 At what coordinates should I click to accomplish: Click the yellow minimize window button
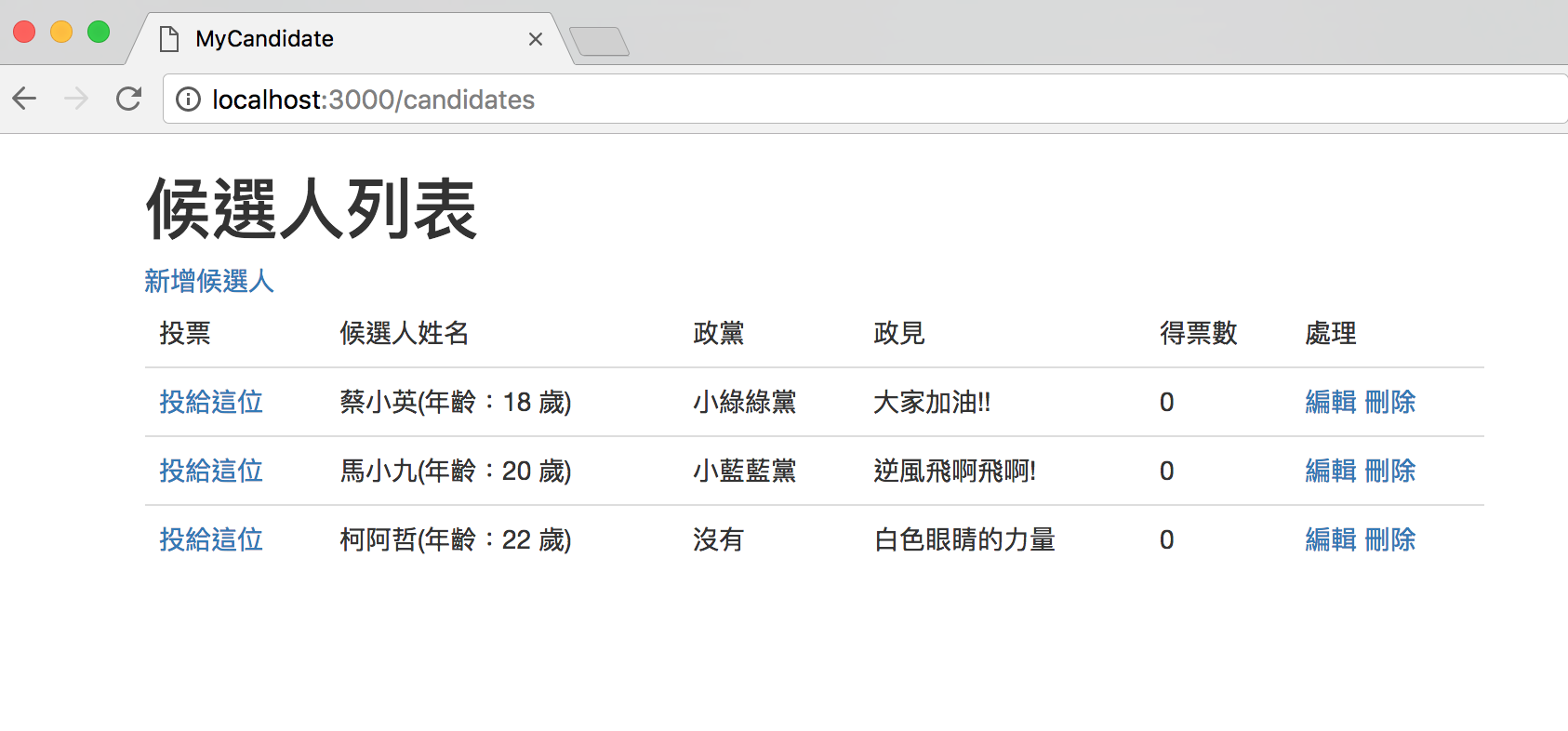(x=61, y=32)
